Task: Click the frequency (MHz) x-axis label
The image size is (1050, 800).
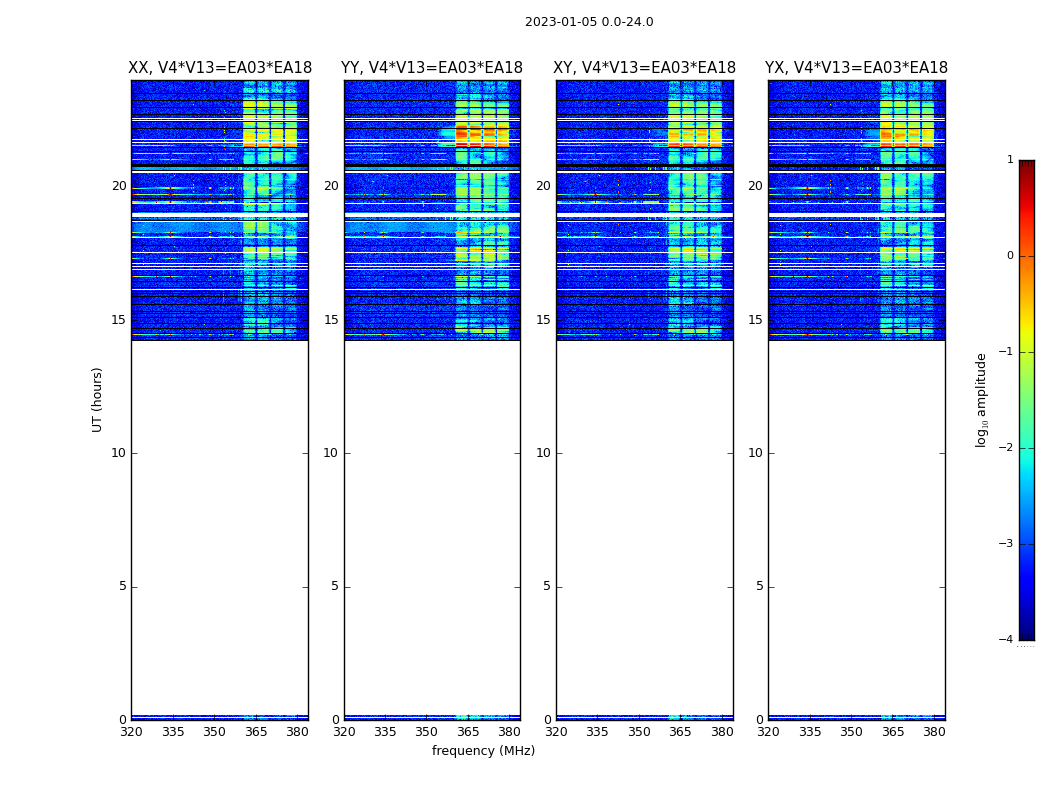Action: [483, 750]
